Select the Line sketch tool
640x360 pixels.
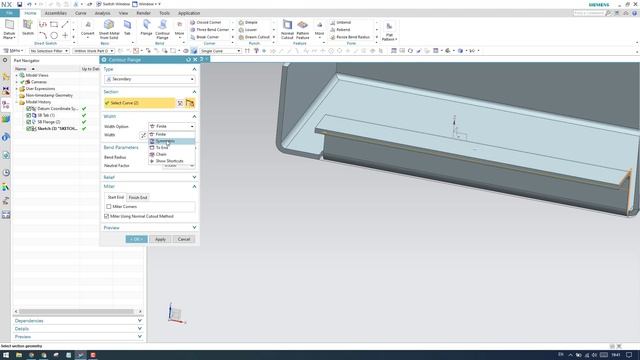[64, 24]
